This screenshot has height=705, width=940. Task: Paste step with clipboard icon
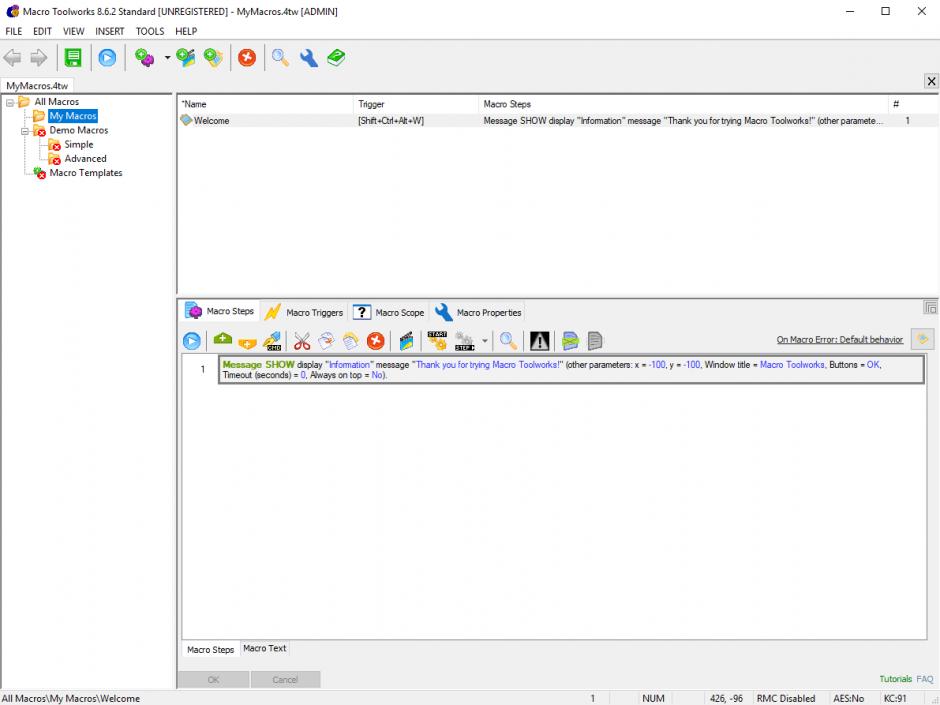pos(351,341)
